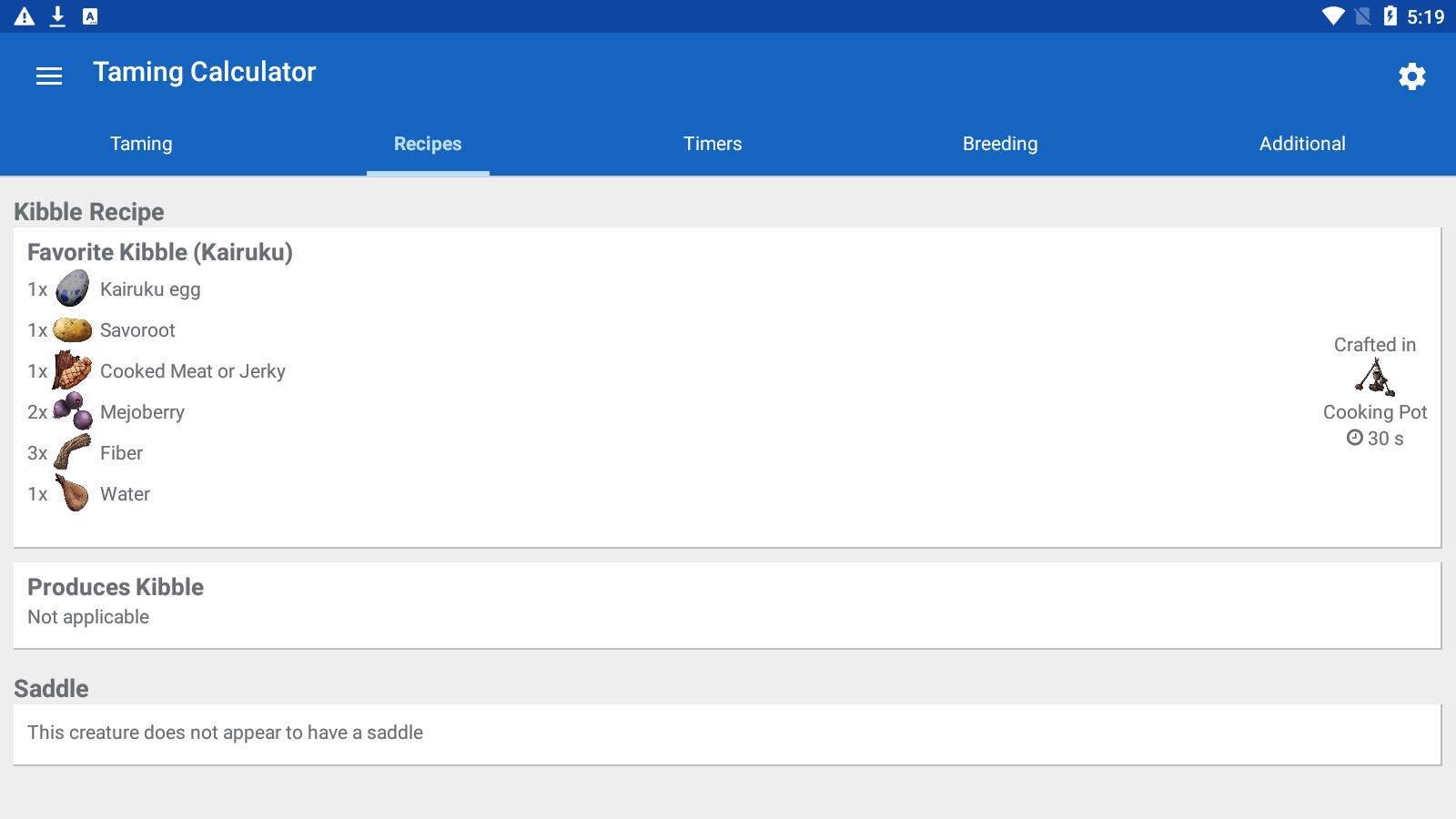Tap the Favorite Kibble (Kairuku) heading
1456x819 pixels.
point(160,252)
